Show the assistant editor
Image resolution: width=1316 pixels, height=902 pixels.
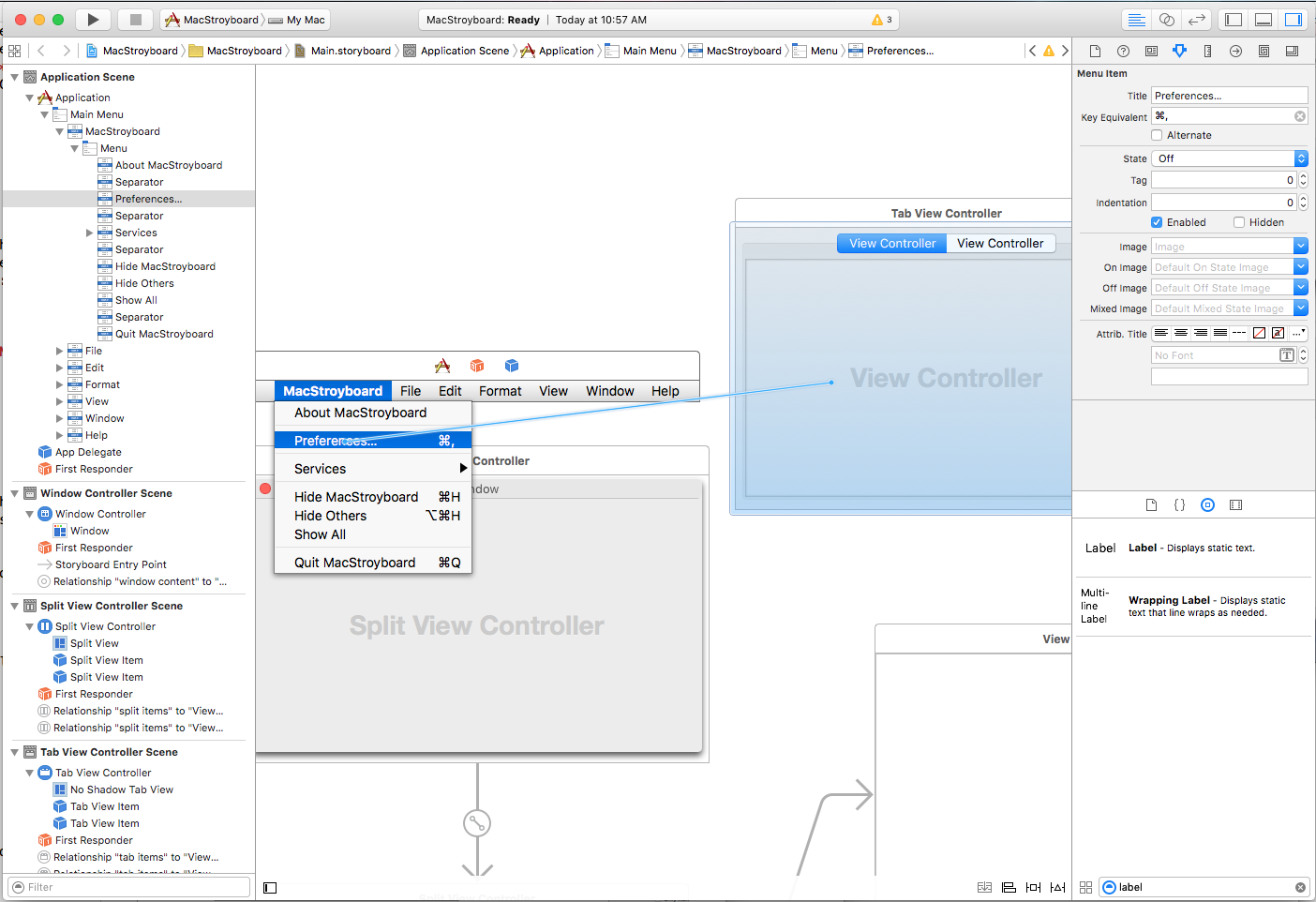(1167, 20)
